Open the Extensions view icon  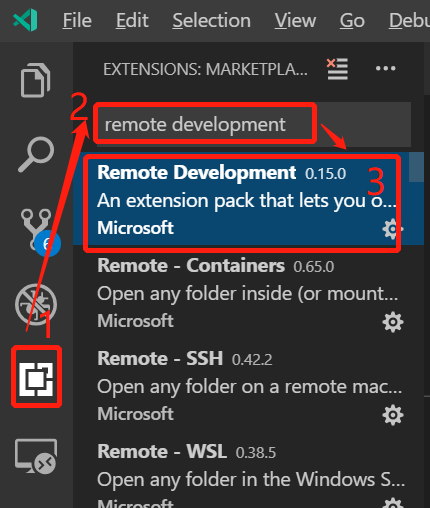pyautogui.click(x=36, y=380)
